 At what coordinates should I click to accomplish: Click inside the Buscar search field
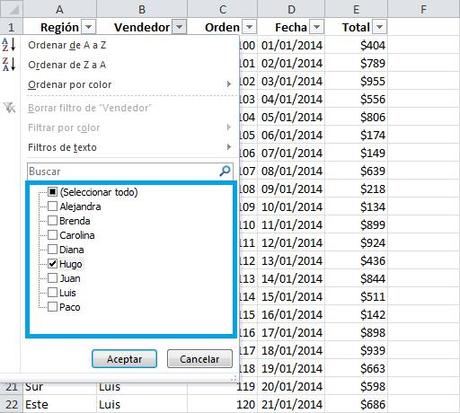click(123, 171)
